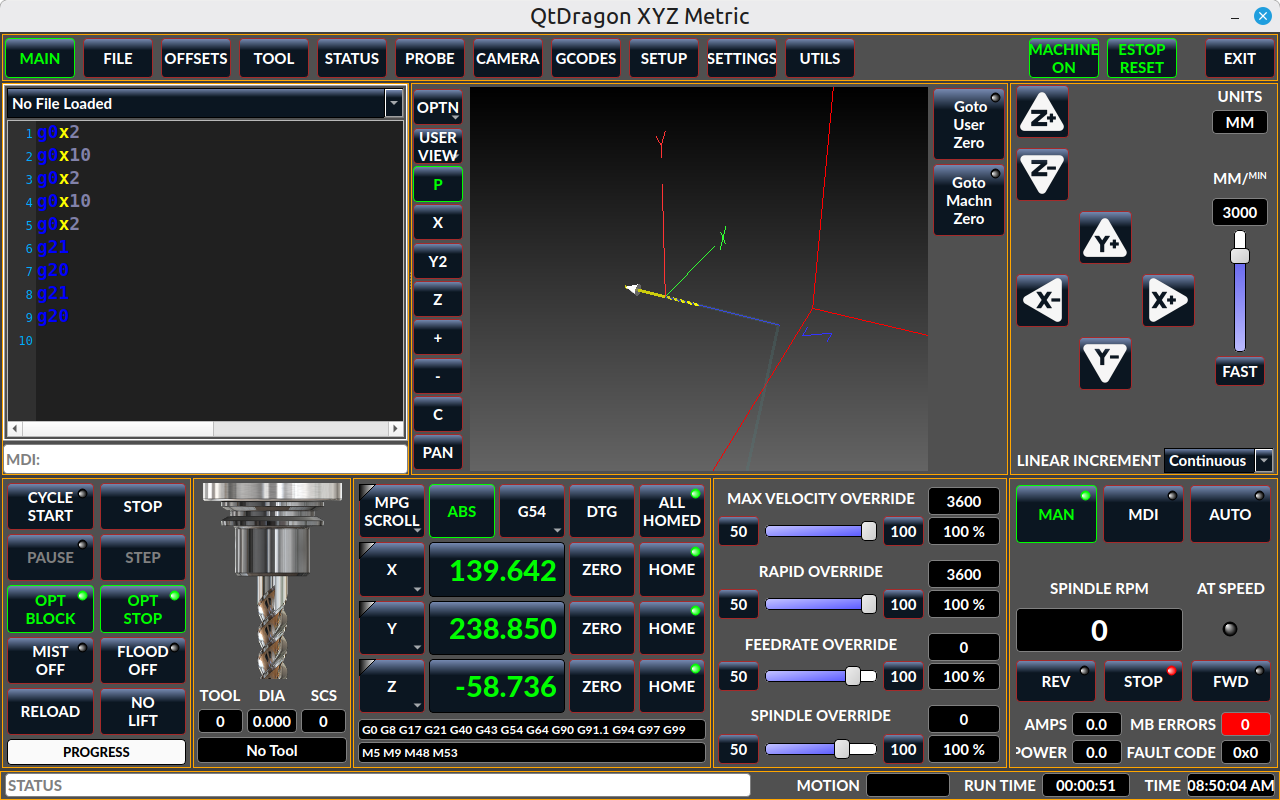
Task: Click the spindle tool image
Action: coord(272,580)
